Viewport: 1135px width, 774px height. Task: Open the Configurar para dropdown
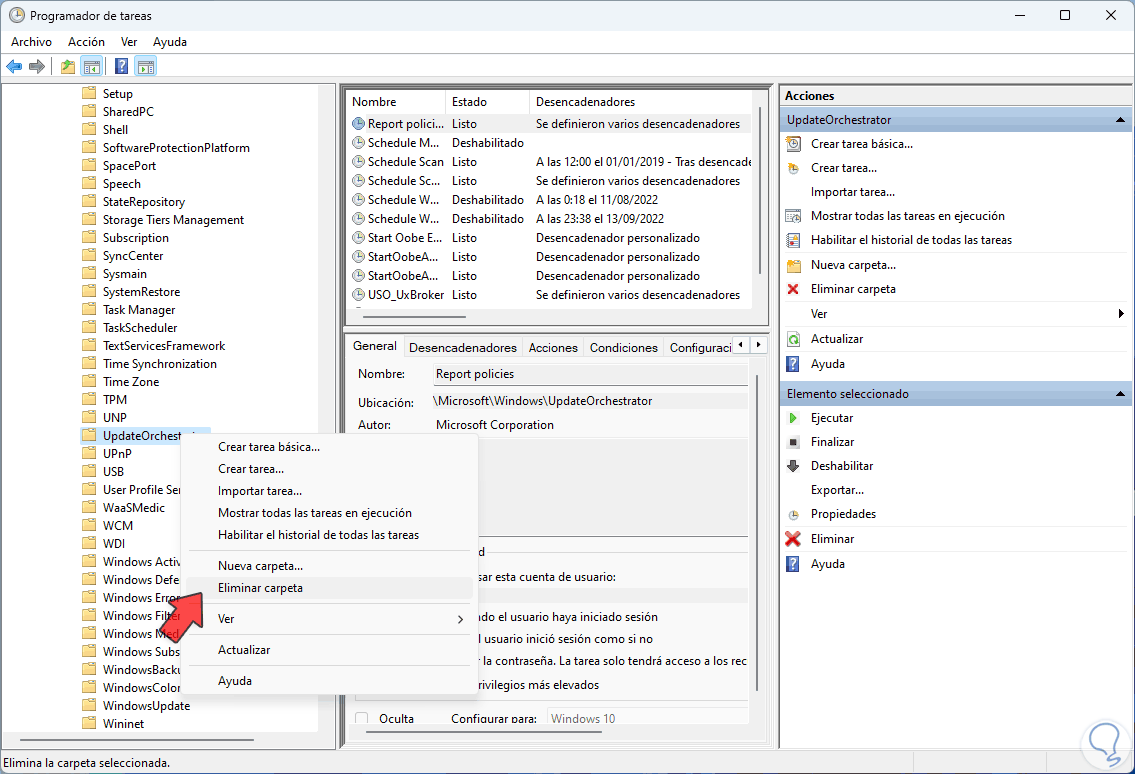(x=649, y=718)
